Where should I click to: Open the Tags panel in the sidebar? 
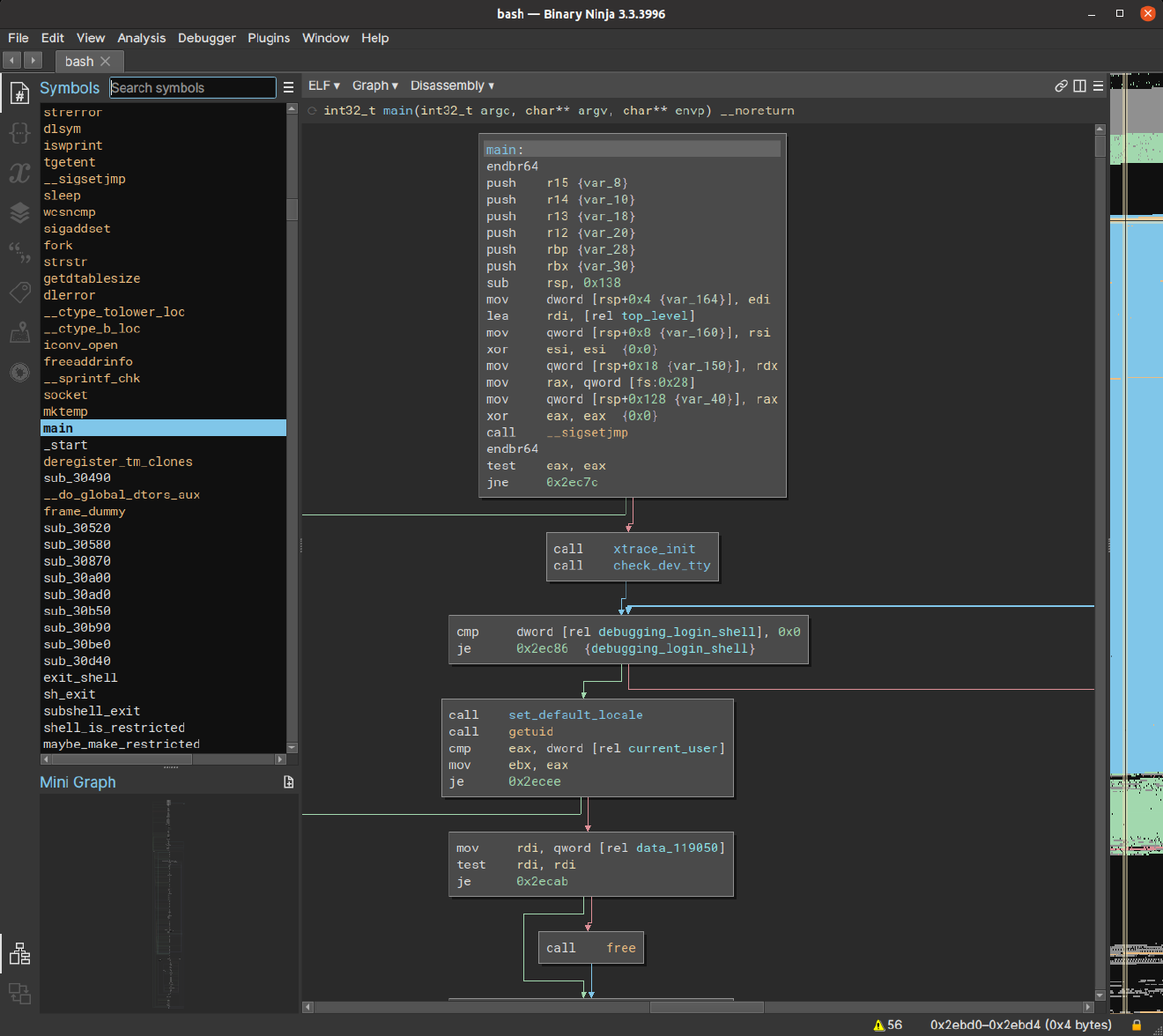point(19,292)
